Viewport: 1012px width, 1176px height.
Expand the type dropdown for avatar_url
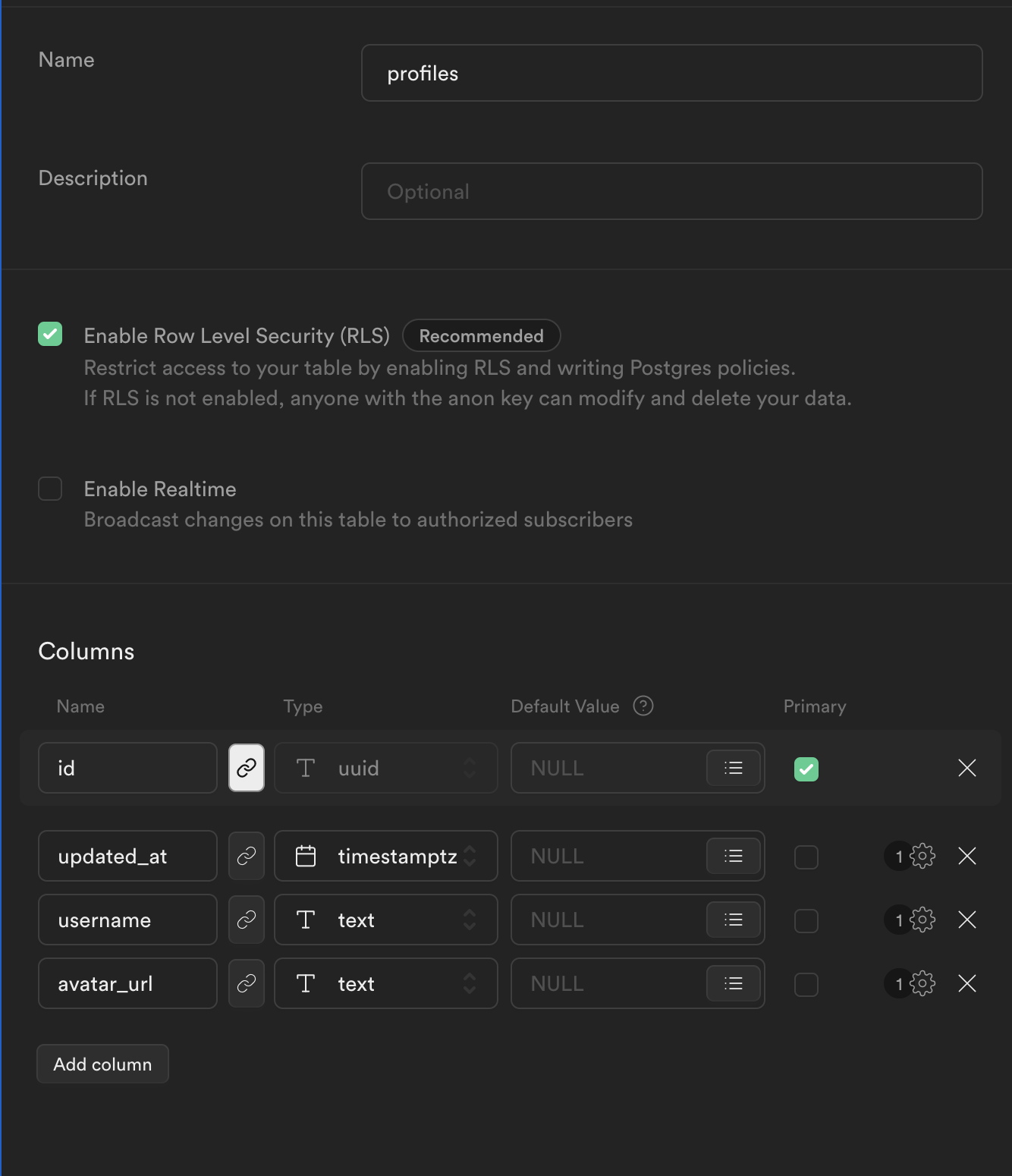(x=385, y=983)
